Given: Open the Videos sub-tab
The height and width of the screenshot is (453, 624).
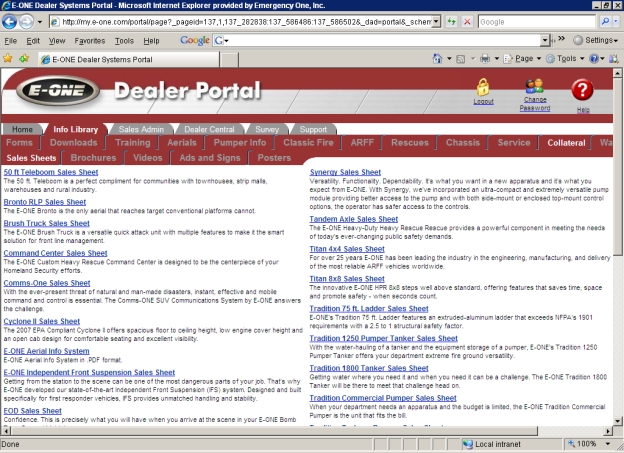Looking at the screenshot, I should (x=148, y=158).
